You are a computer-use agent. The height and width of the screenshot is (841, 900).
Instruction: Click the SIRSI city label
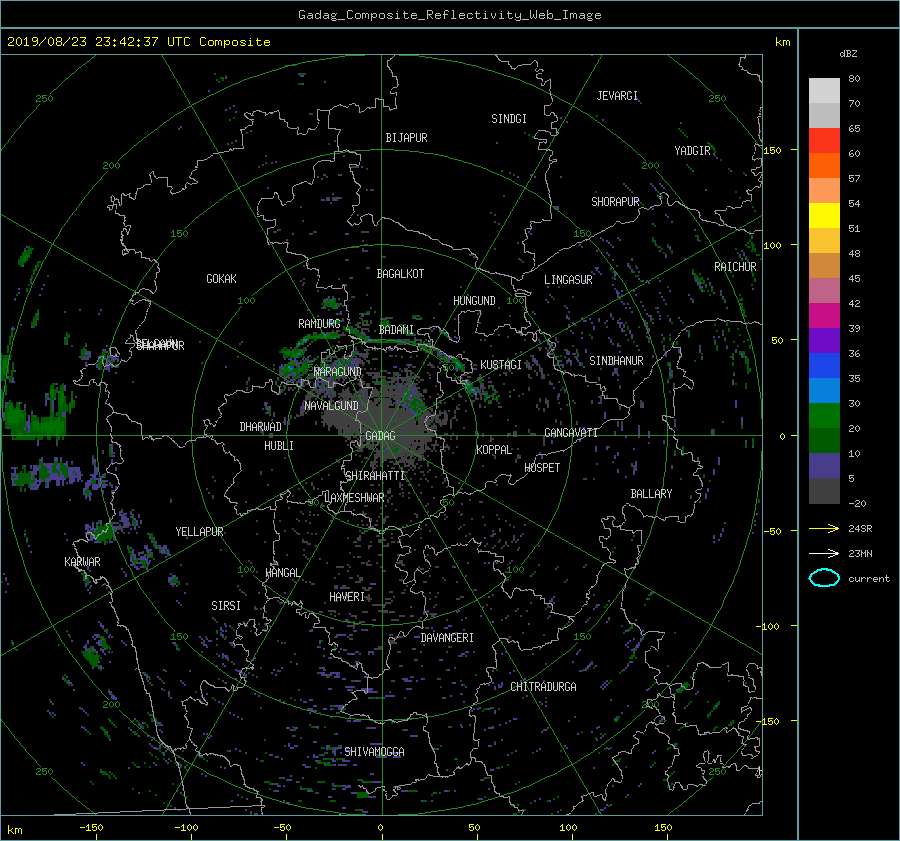pyautogui.click(x=226, y=606)
